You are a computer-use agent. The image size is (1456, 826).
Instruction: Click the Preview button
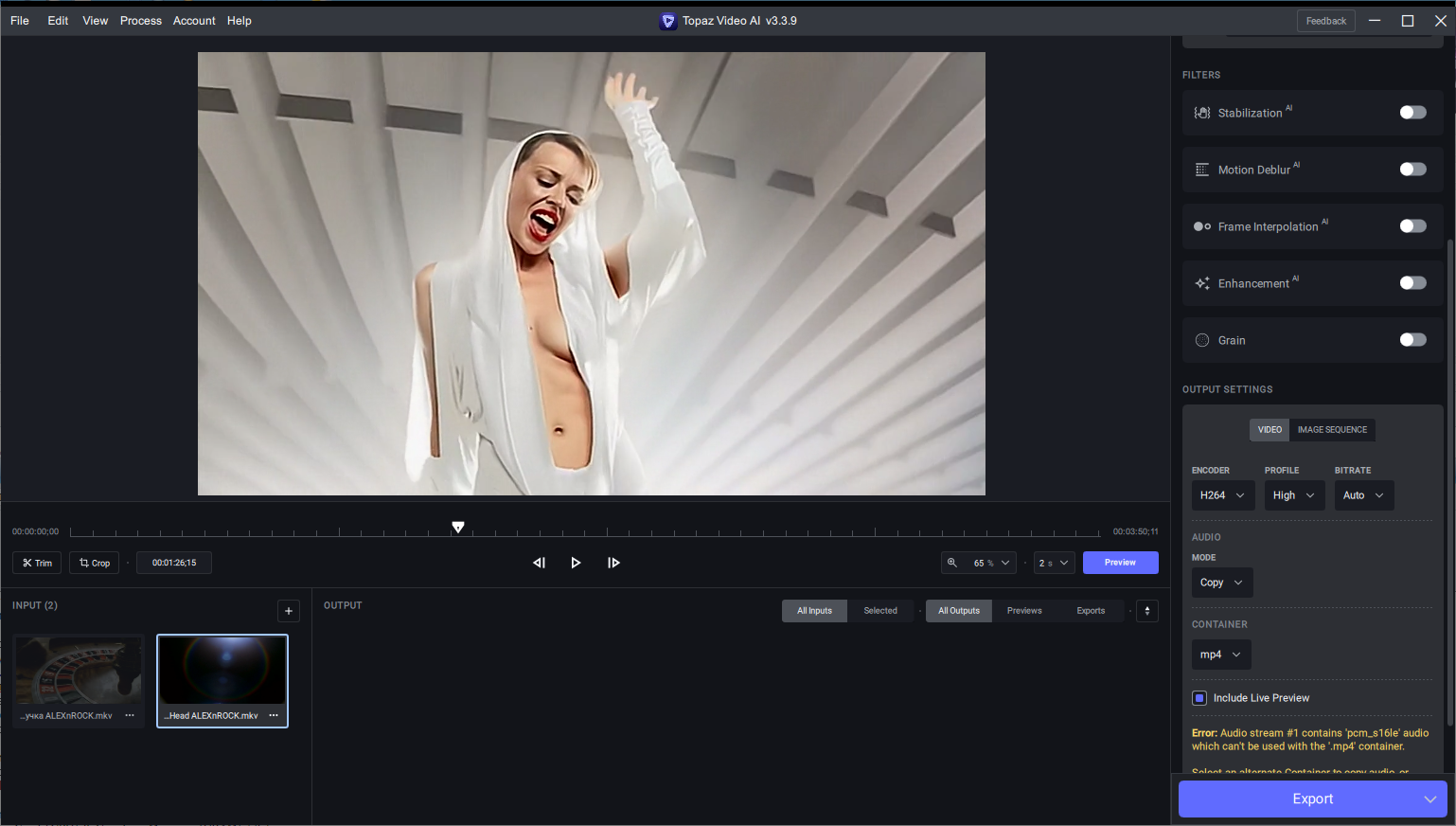click(1121, 563)
